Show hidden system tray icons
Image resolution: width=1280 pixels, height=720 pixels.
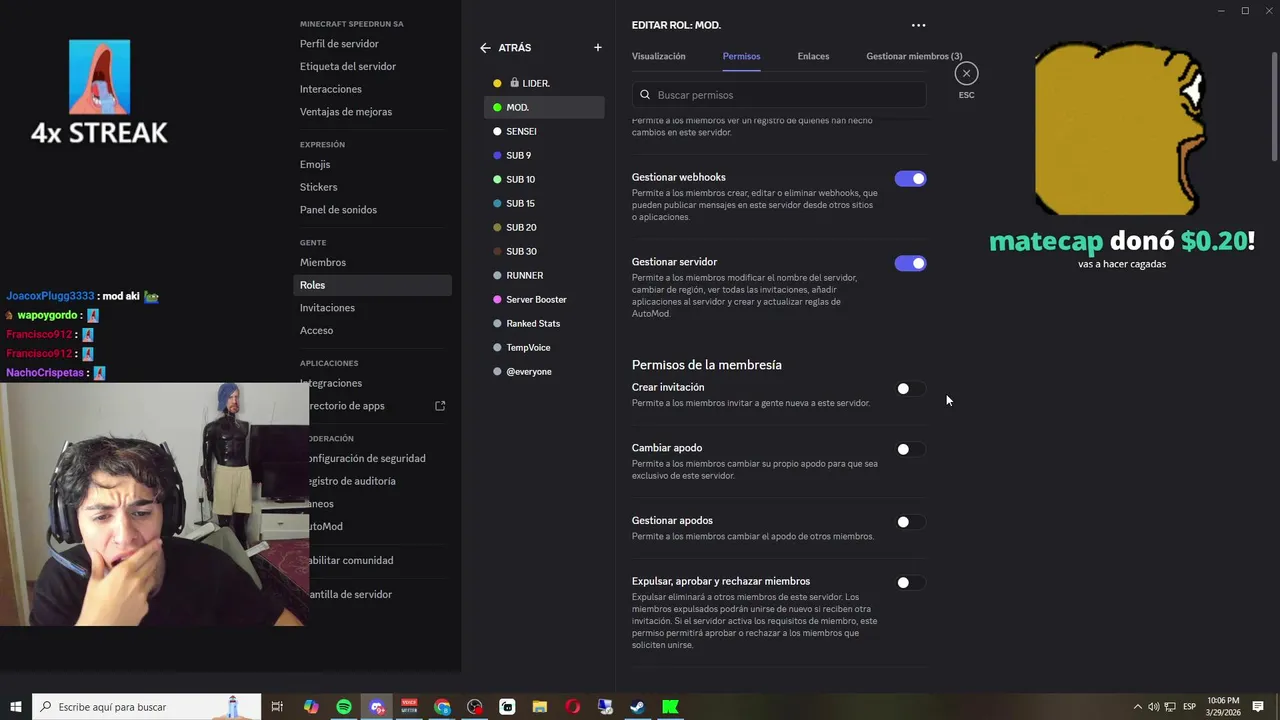coord(1138,707)
